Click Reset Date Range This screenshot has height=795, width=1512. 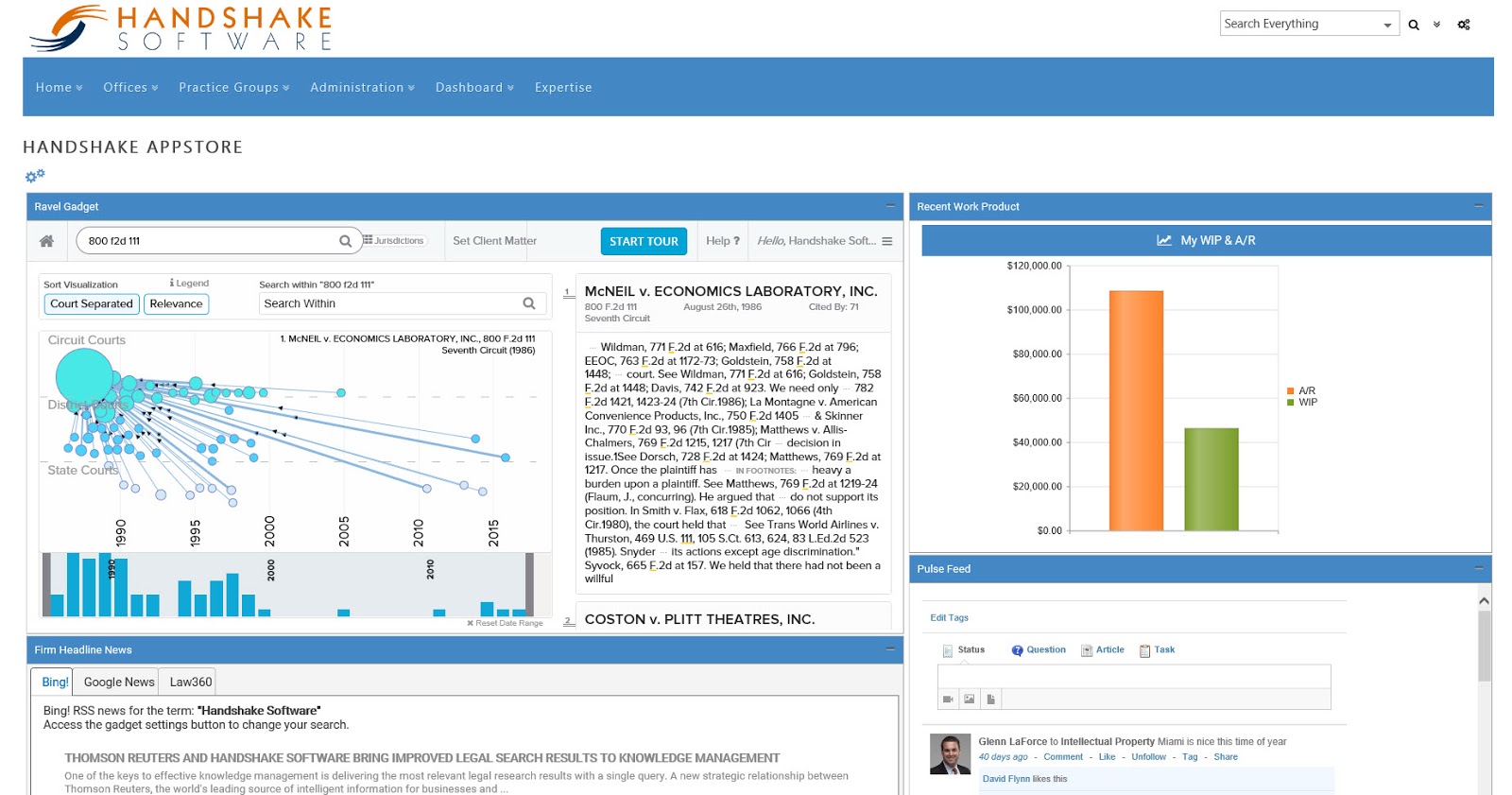click(505, 623)
